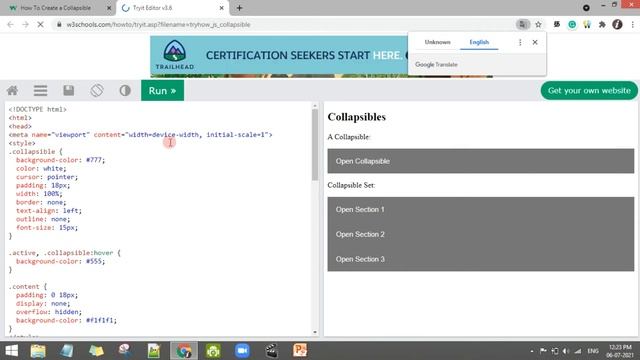The image size is (640, 360).
Task: Click the address bar URL
Action: (158, 24)
